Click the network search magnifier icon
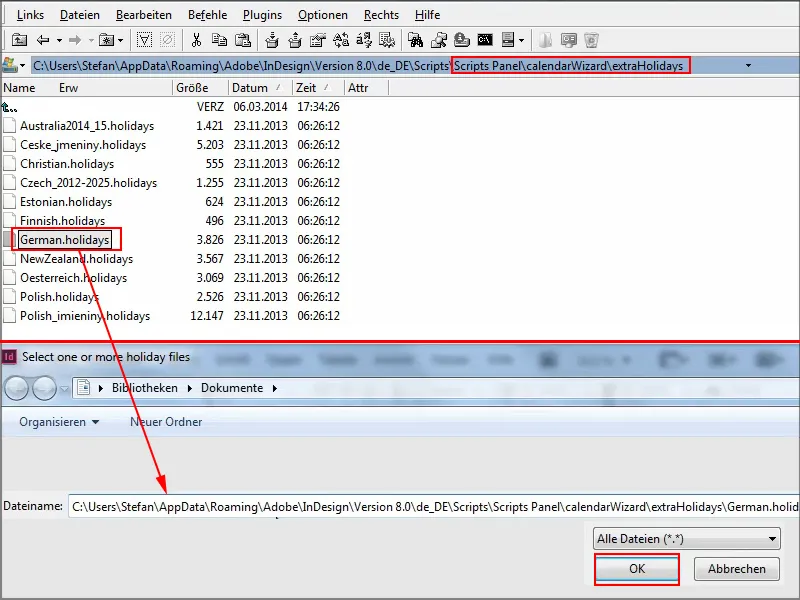This screenshot has height=600, width=800. tap(439, 40)
